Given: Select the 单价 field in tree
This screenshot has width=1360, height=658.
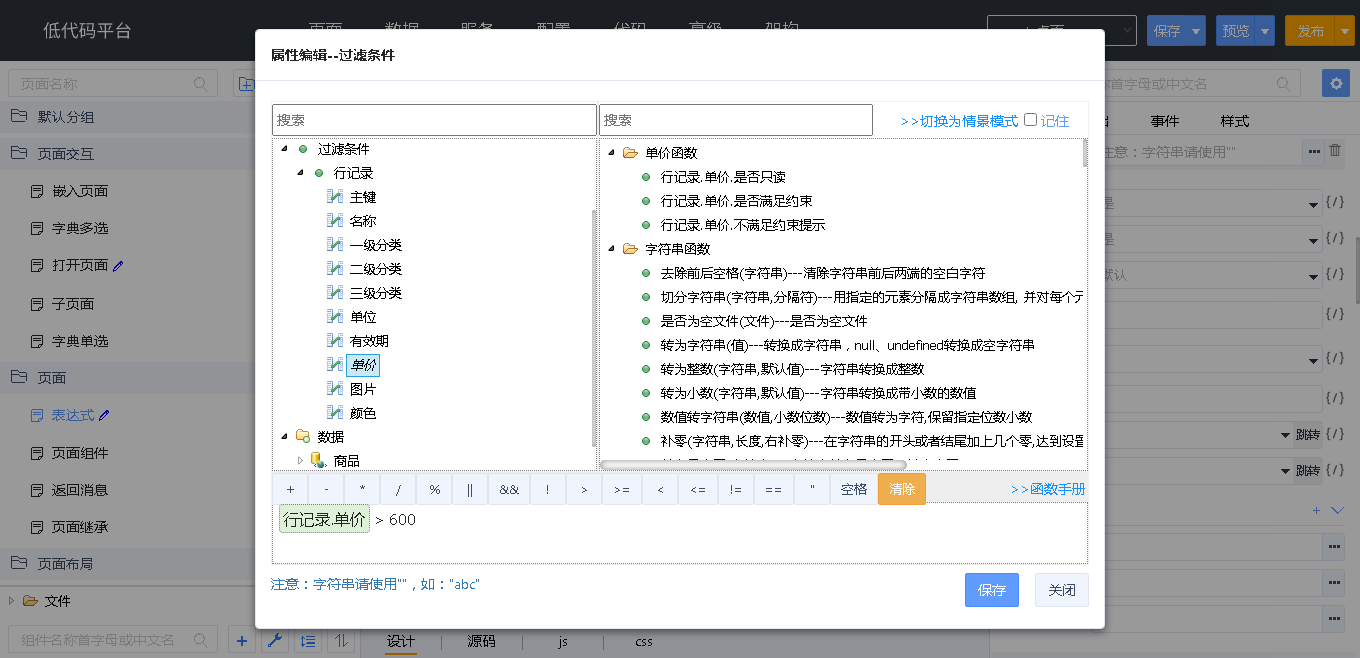Looking at the screenshot, I should (x=363, y=365).
